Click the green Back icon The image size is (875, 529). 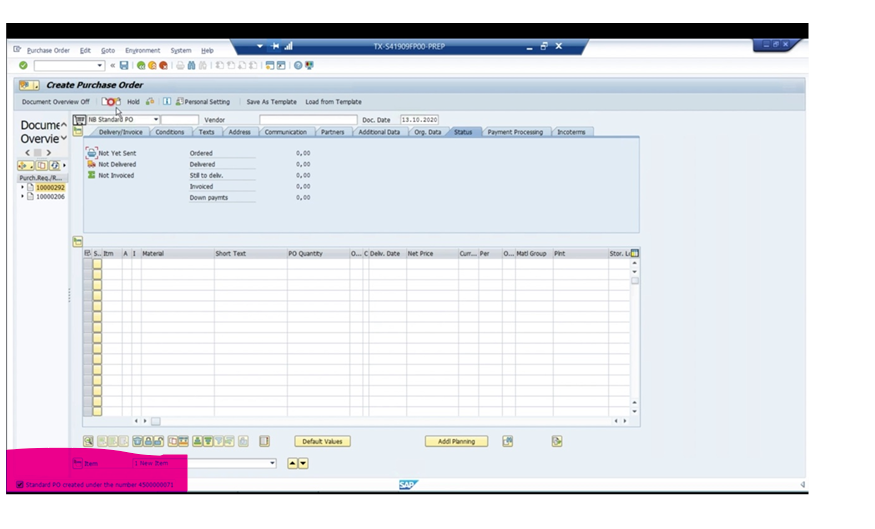(141, 65)
